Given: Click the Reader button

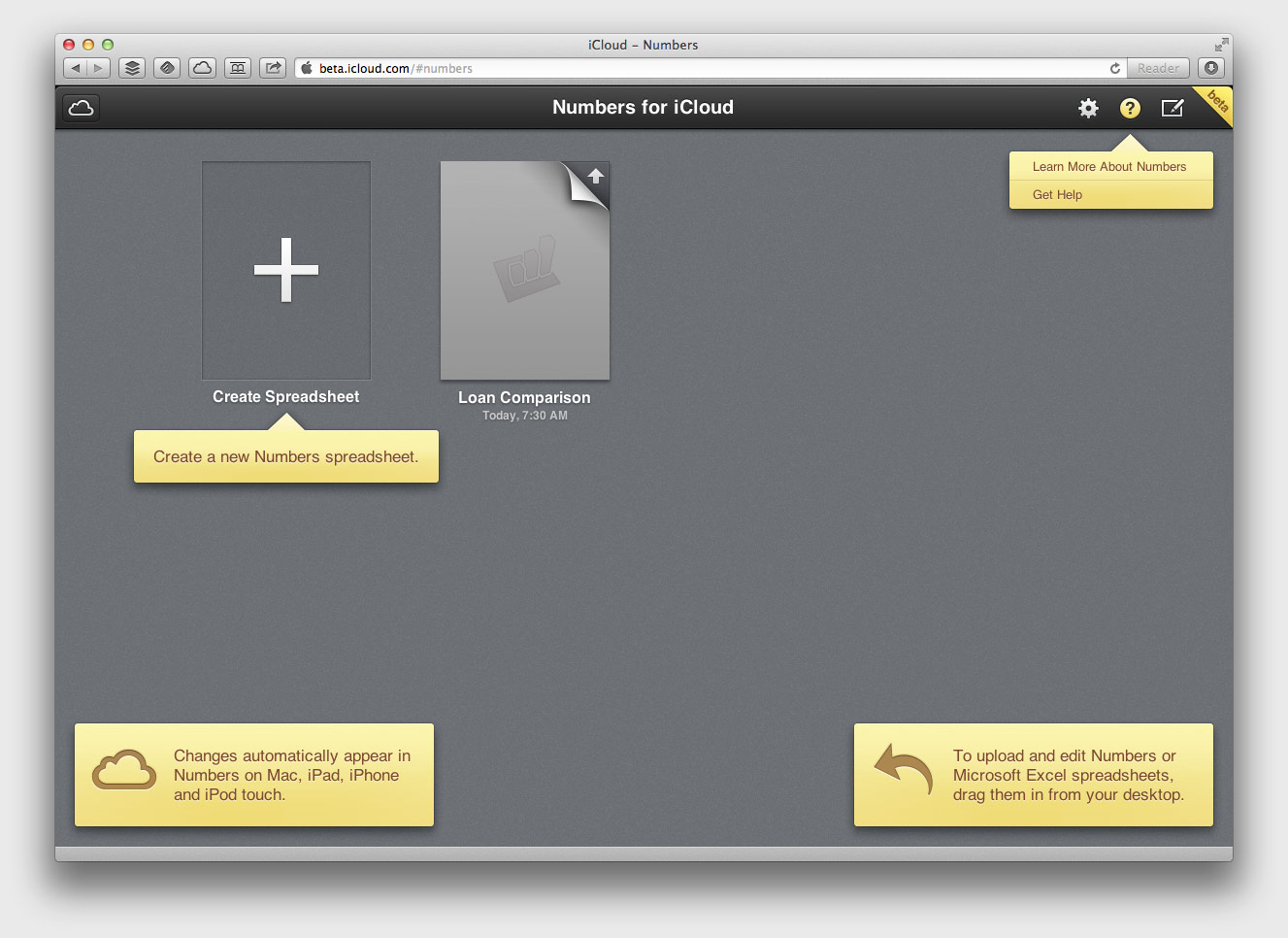Looking at the screenshot, I should pos(1158,68).
